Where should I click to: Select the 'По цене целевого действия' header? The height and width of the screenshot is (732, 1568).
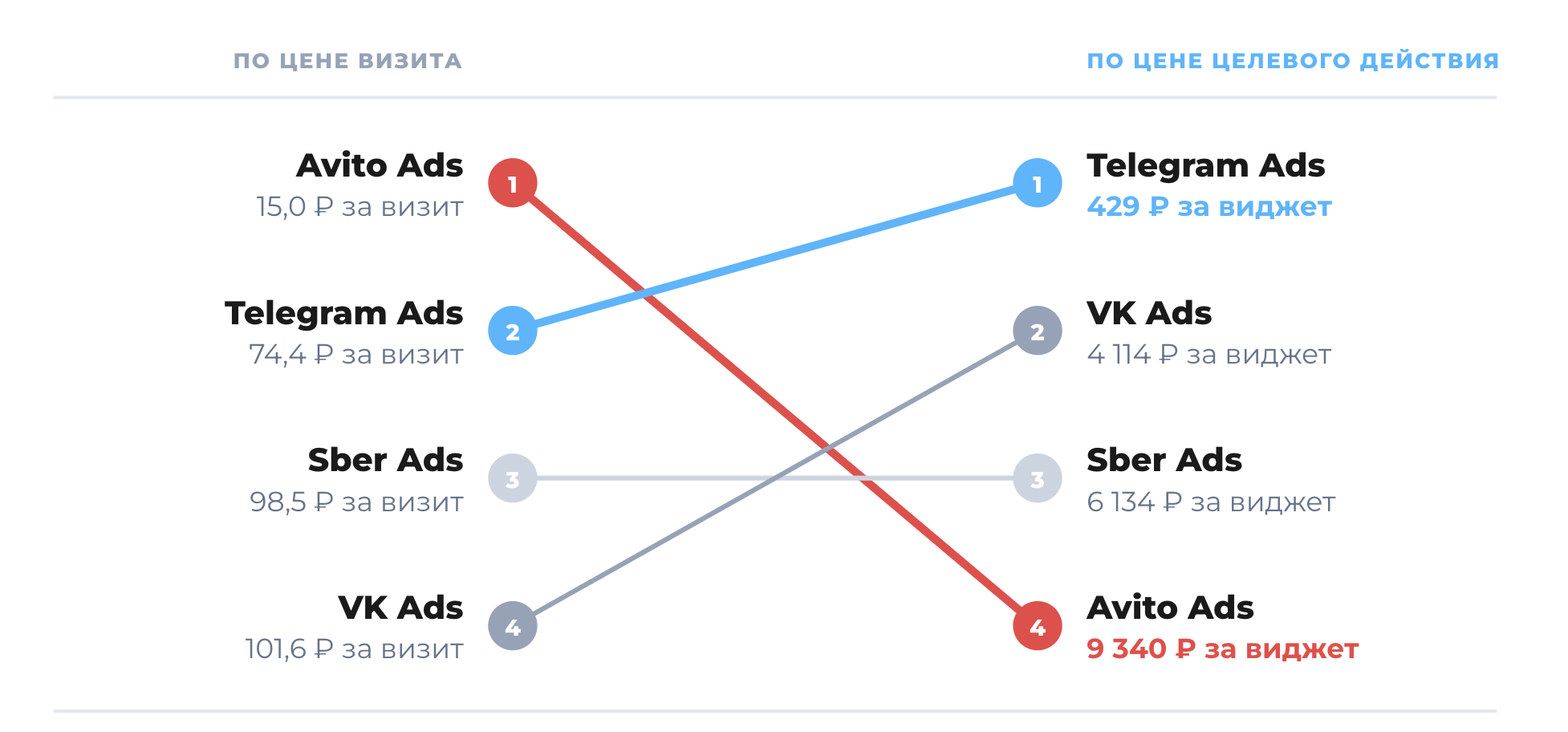tap(1293, 61)
